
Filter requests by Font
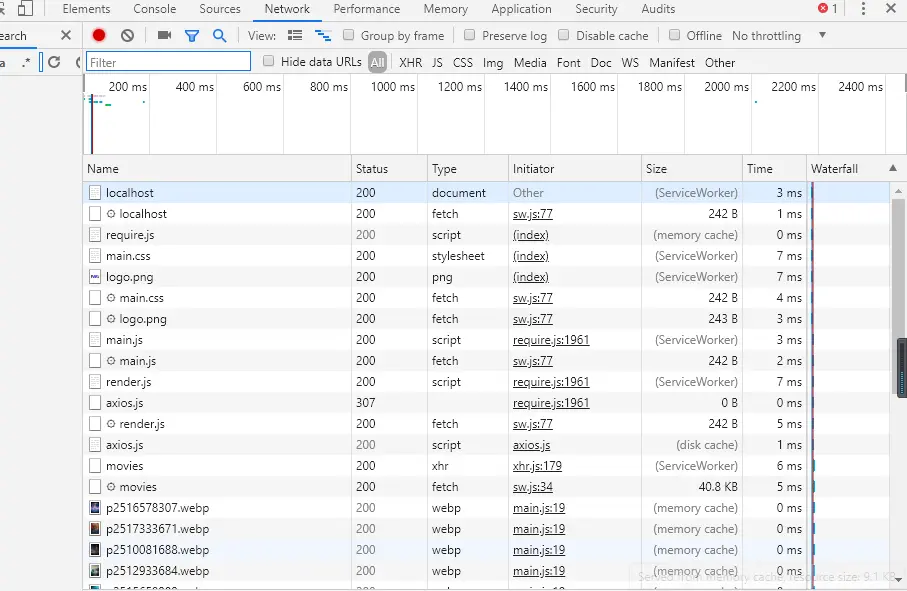tap(569, 62)
